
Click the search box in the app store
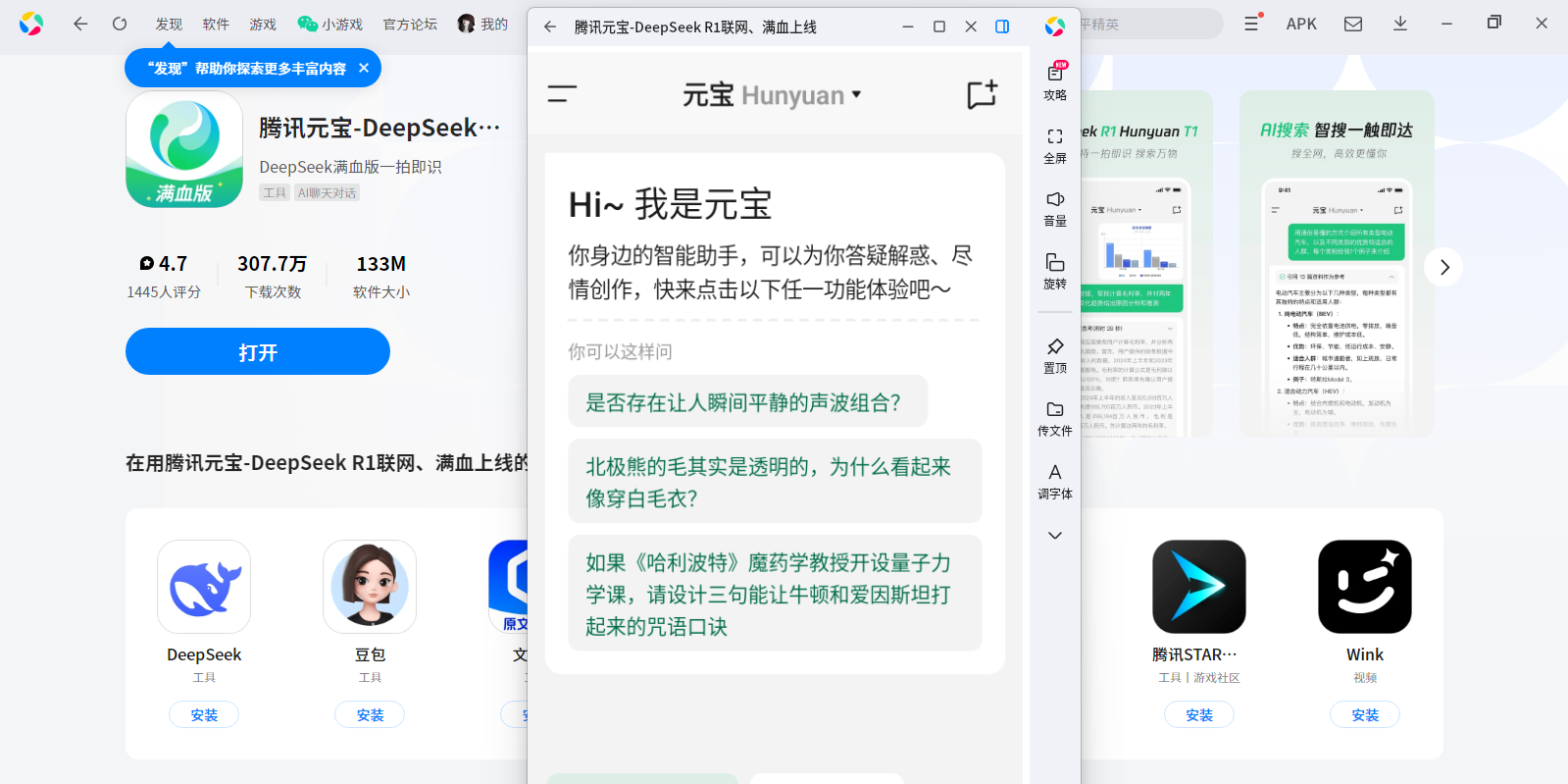(1150, 24)
